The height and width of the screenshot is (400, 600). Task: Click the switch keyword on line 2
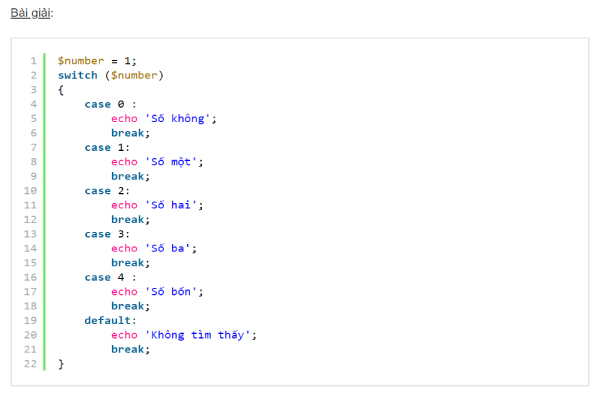(x=78, y=75)
